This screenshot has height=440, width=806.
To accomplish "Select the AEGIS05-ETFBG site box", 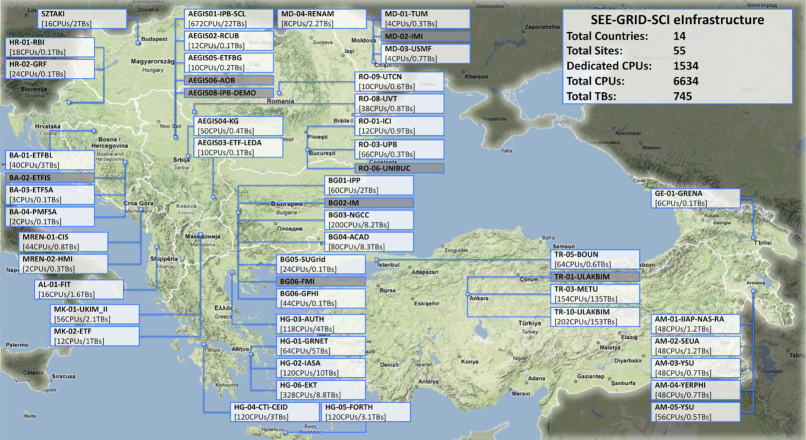I will (x=229, y=63).
